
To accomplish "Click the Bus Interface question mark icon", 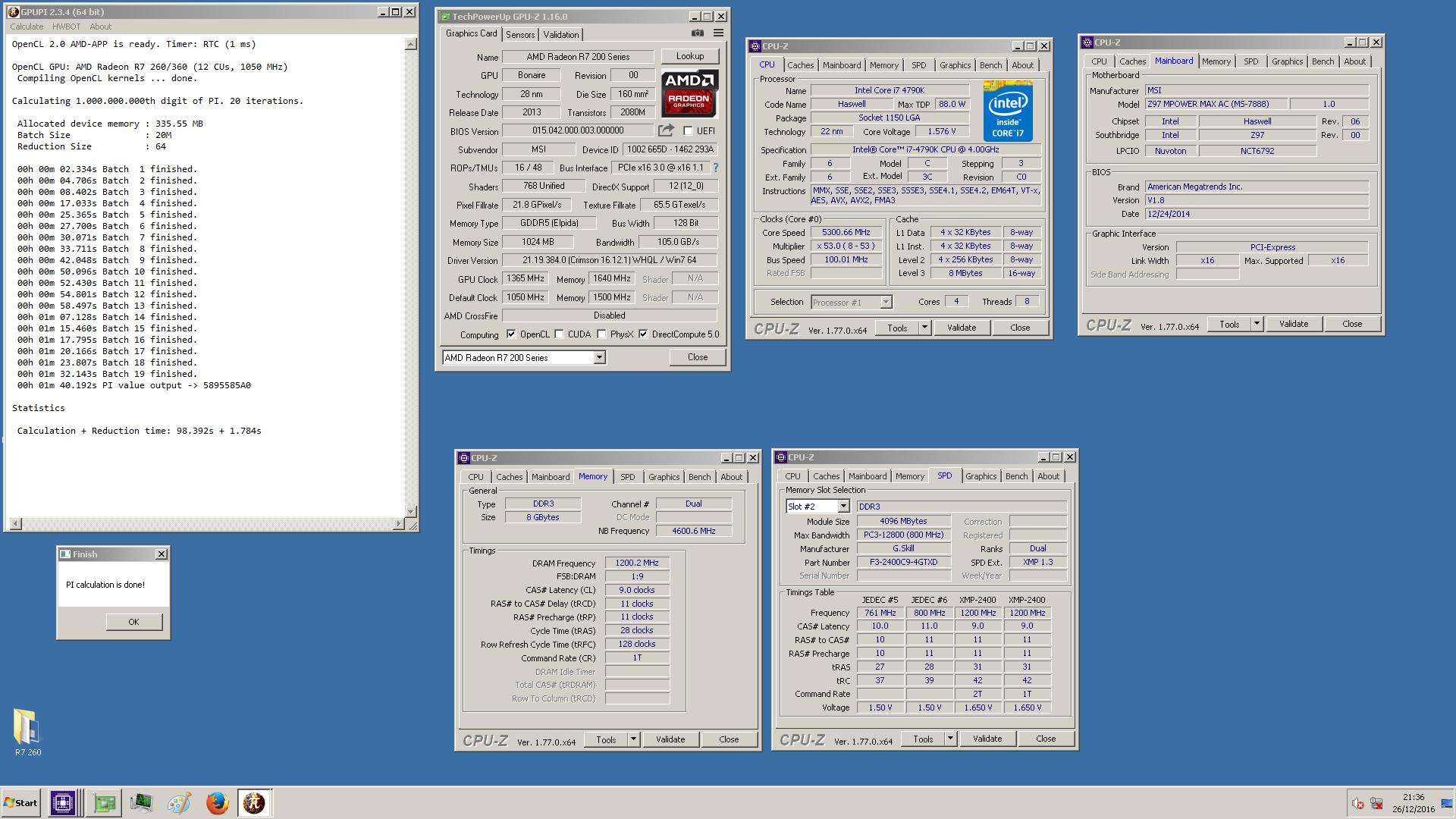I will tap(715, 168).
